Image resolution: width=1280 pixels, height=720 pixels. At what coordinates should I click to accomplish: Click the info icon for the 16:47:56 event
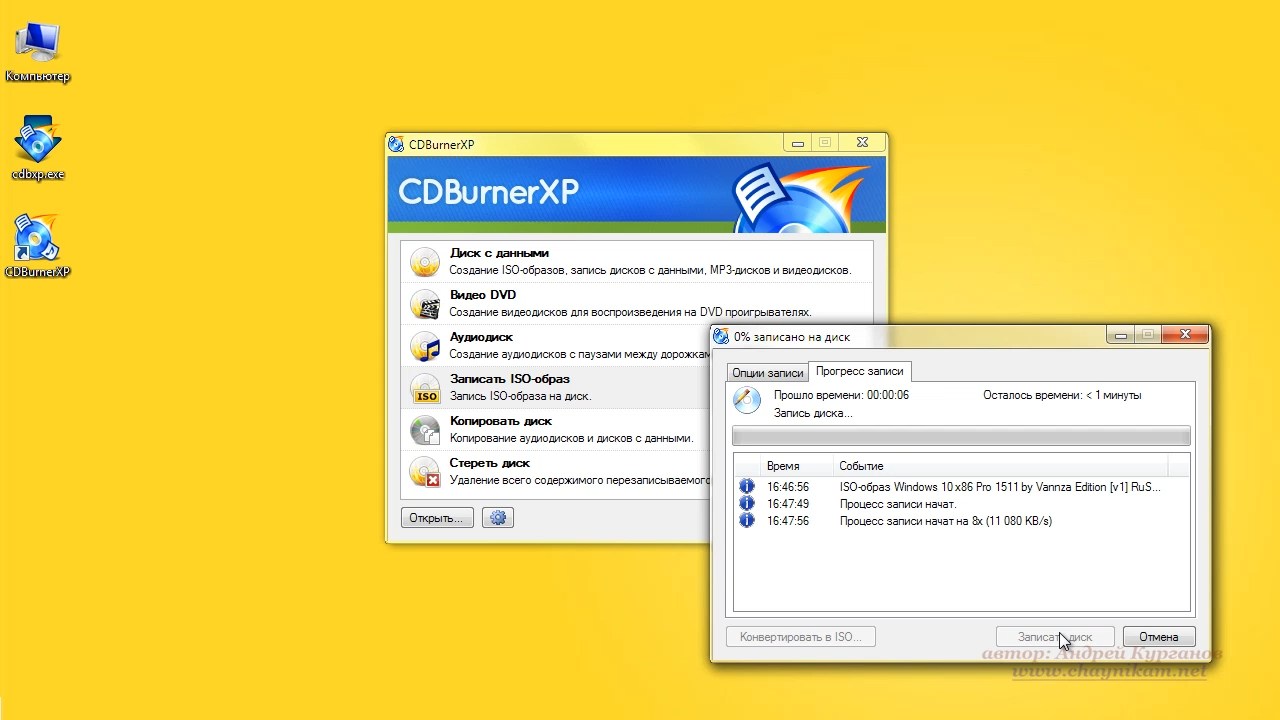(747, 521)
